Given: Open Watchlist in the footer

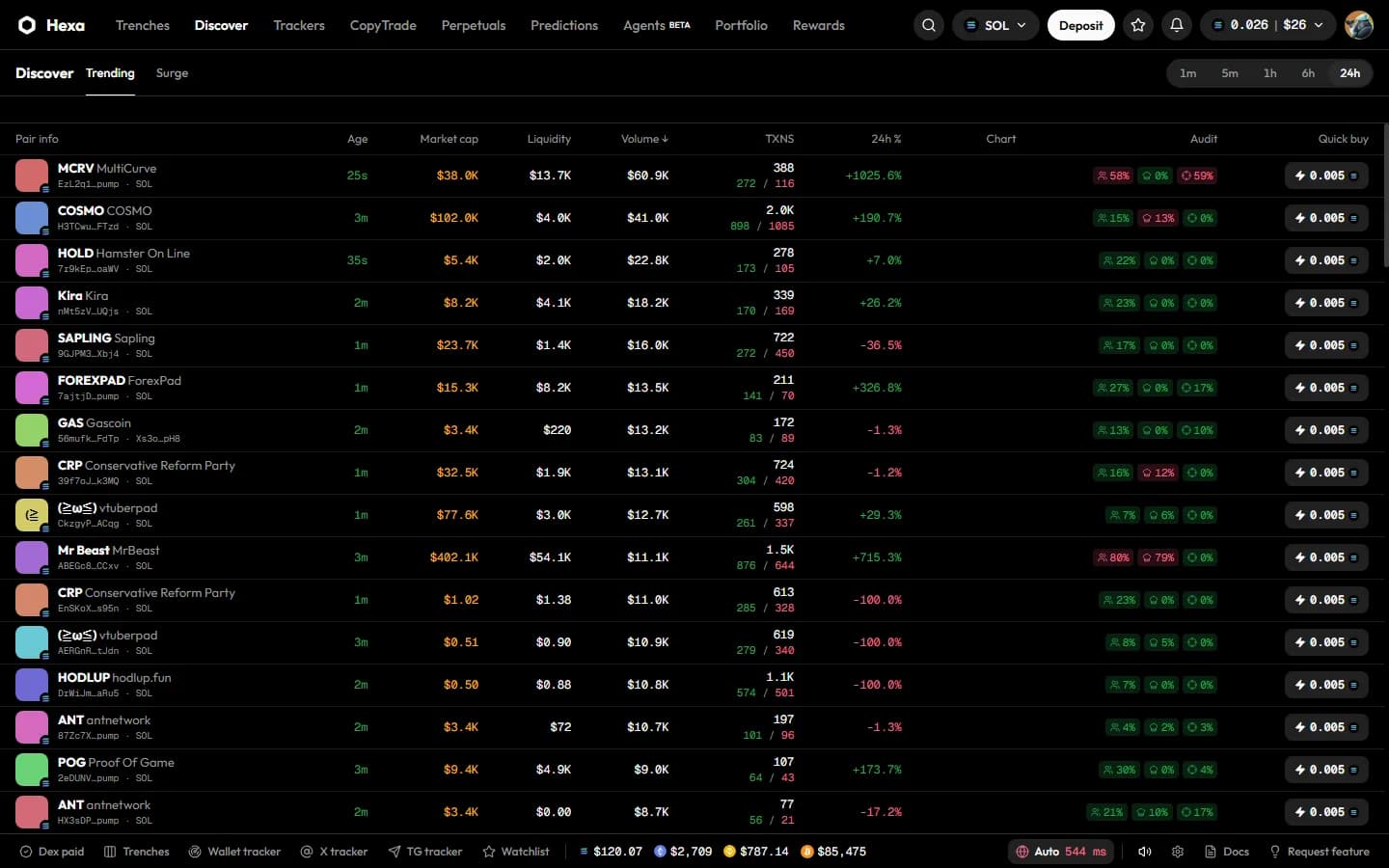Looking at the screenshot, I should coord(516,852).
